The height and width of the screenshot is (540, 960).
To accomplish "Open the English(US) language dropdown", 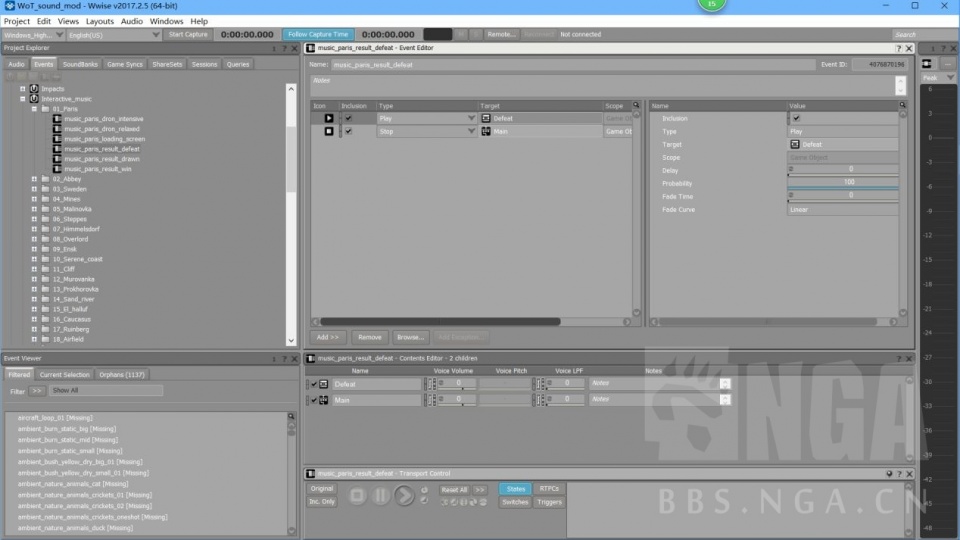I will pyautogui.click(x=114, y=35).
